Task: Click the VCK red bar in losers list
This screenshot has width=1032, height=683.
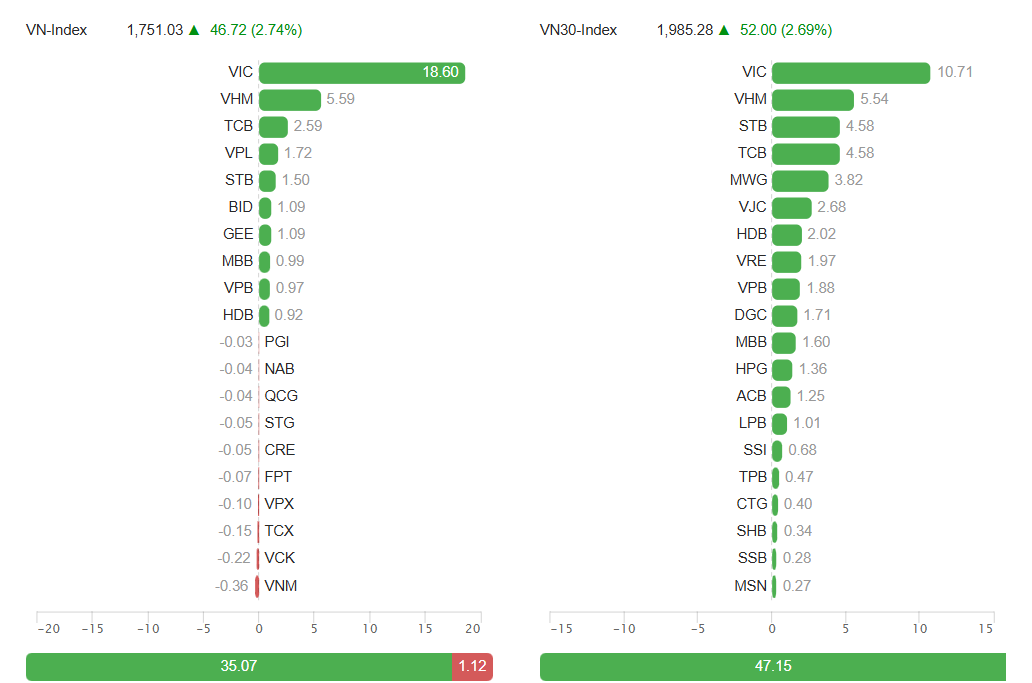Action: [258, 558]
